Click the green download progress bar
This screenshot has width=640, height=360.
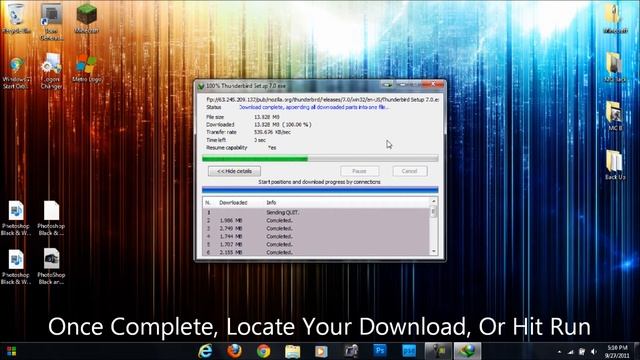pyautogui.click(x=320, y=158)
